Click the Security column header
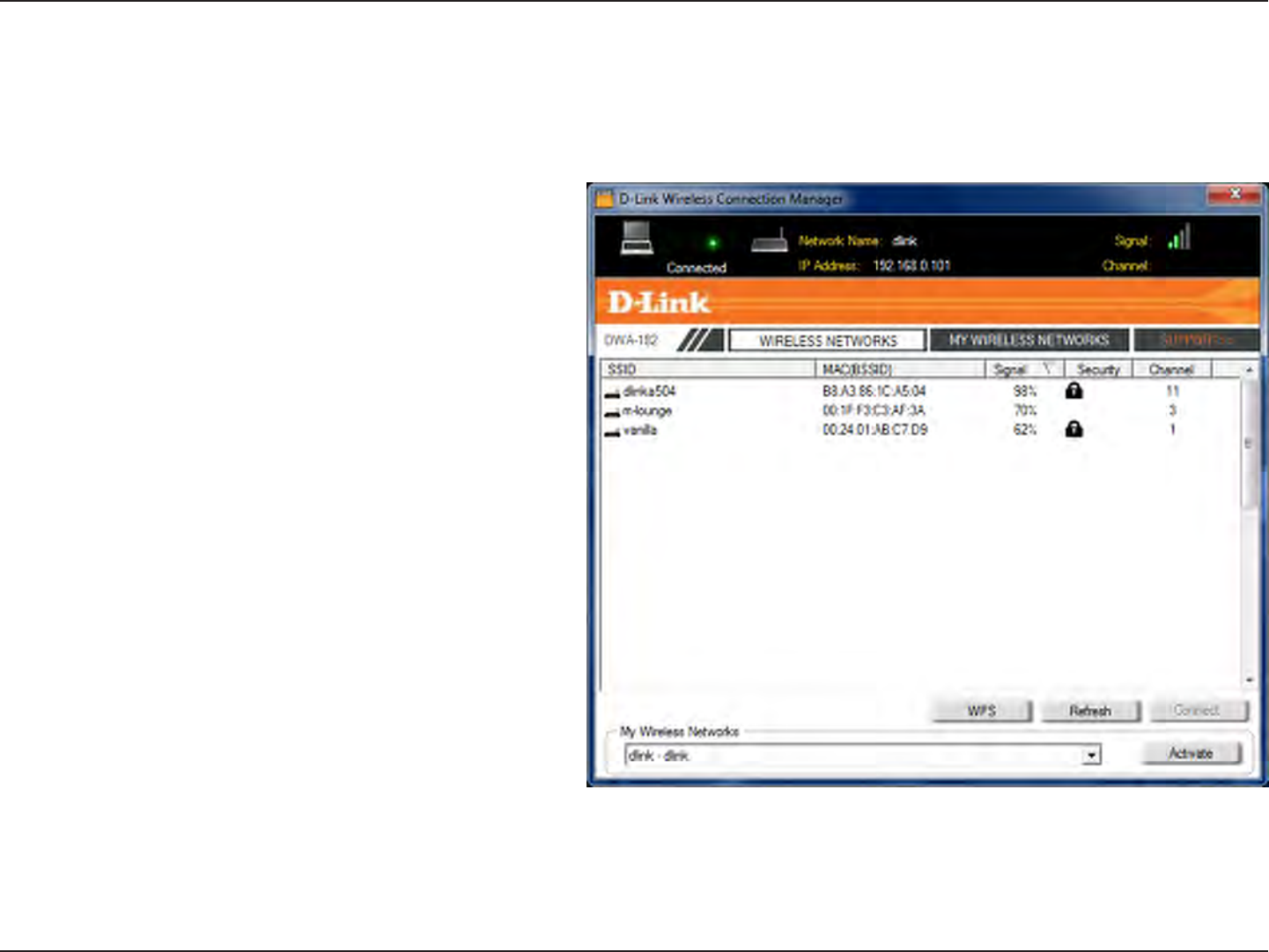The width and height of the screenshot is (1269, 952). 1098,369
